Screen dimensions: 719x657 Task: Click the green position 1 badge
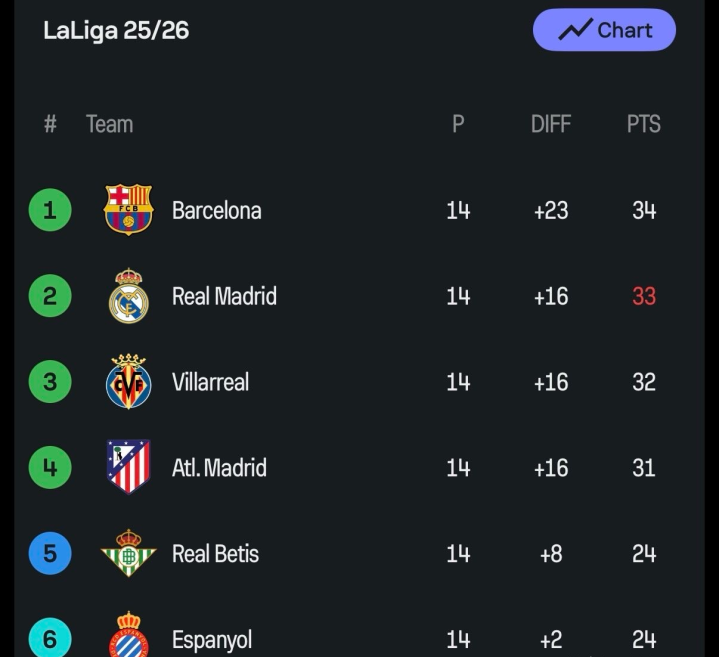(50, 210)
